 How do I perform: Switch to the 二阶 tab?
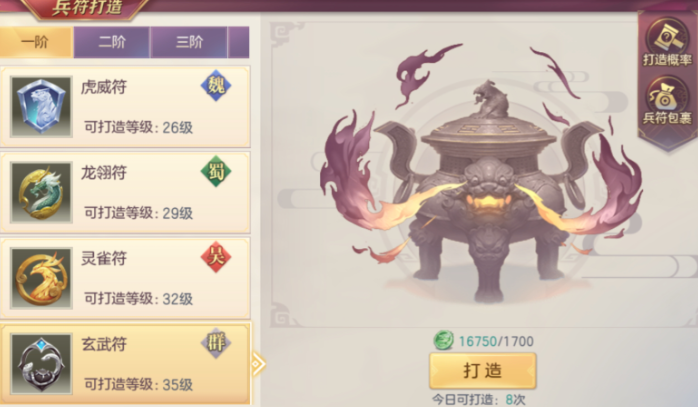(x=112, y=42)
